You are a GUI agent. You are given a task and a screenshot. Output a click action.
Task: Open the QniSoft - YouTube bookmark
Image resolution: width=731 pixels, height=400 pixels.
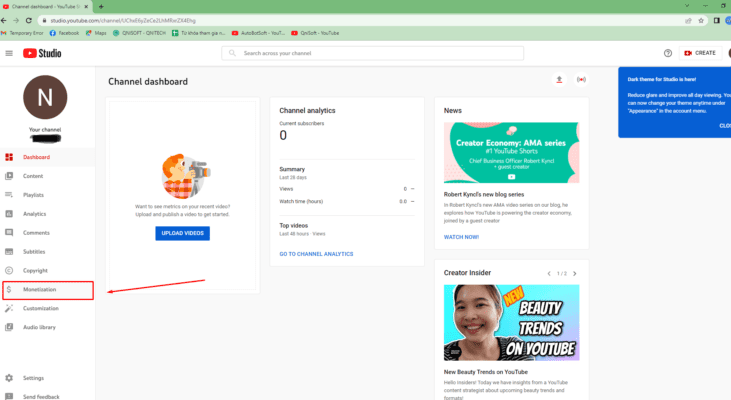tap(315, 33)
